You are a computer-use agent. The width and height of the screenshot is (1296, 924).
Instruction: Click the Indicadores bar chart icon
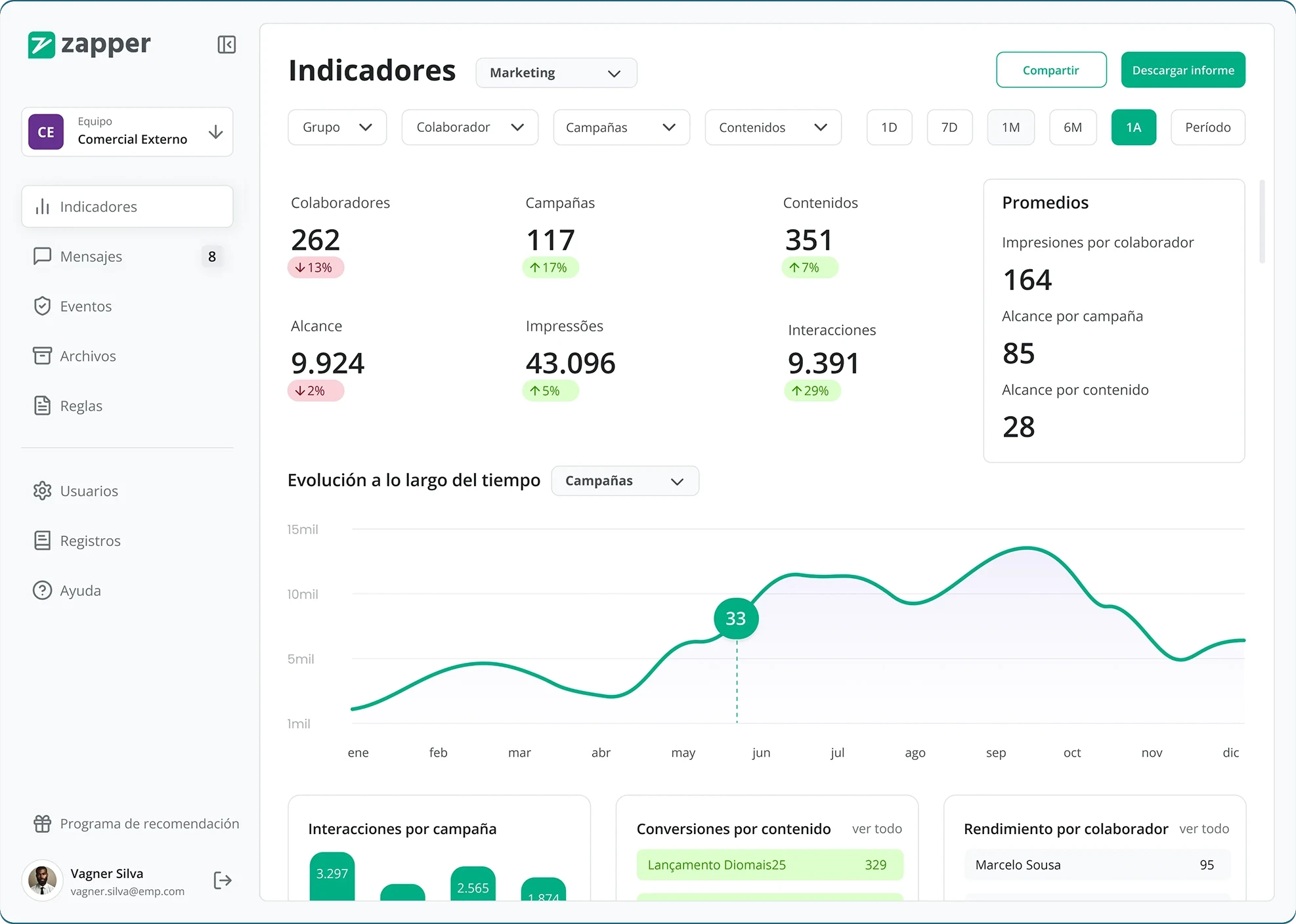(x=43, y=207)
